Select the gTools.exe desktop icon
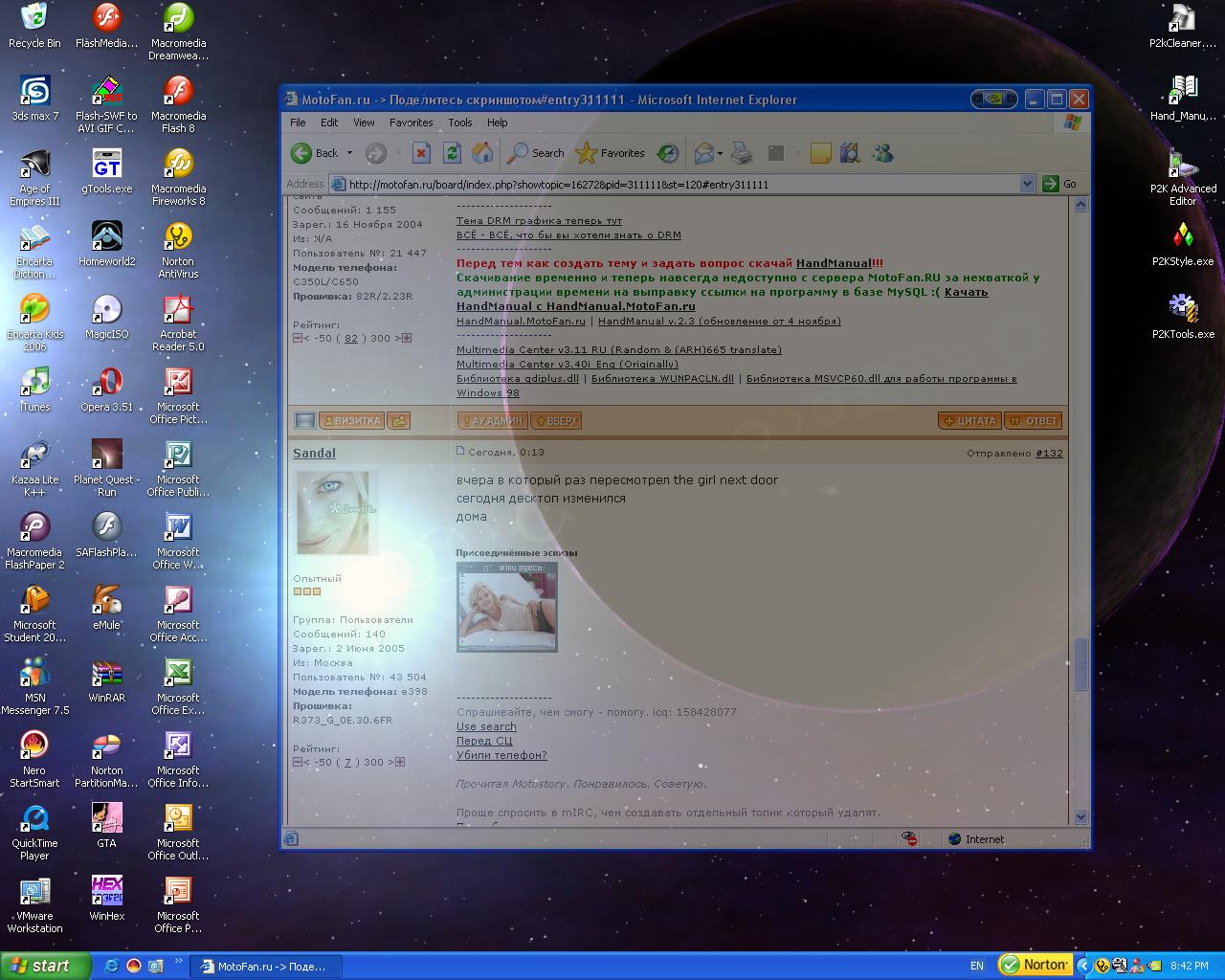The image size is (1225, 980). tap(106, 171)
